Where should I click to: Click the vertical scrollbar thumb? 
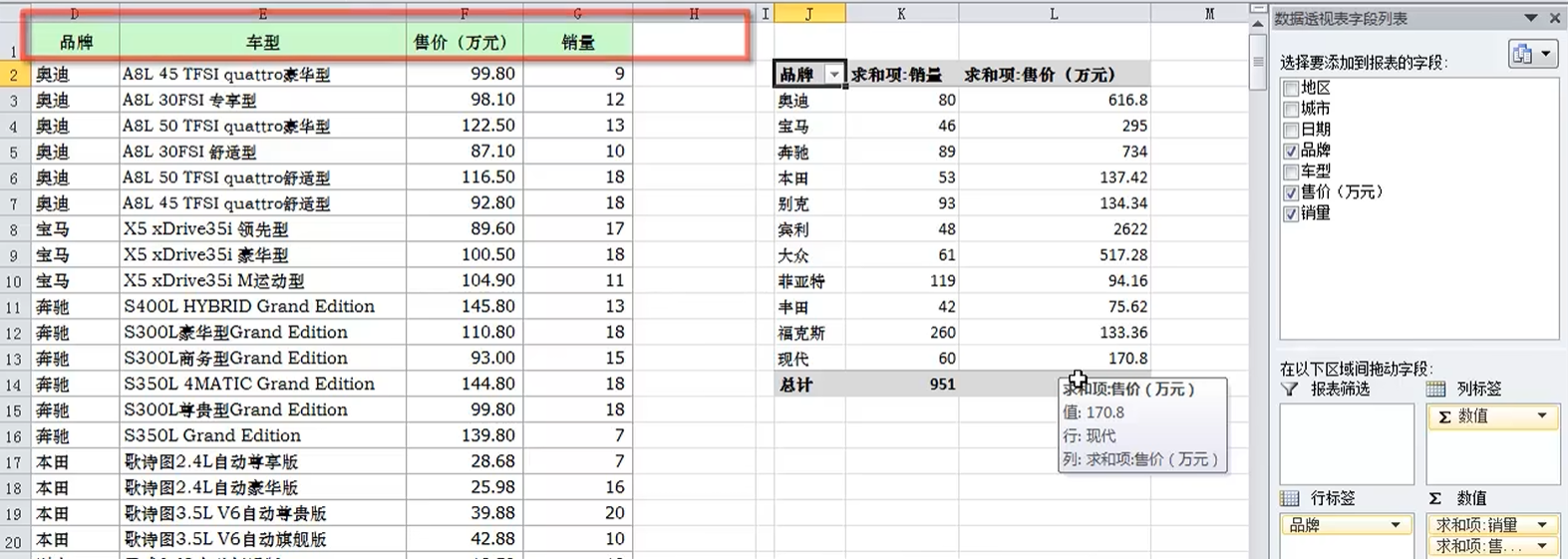coord(1258,62)
